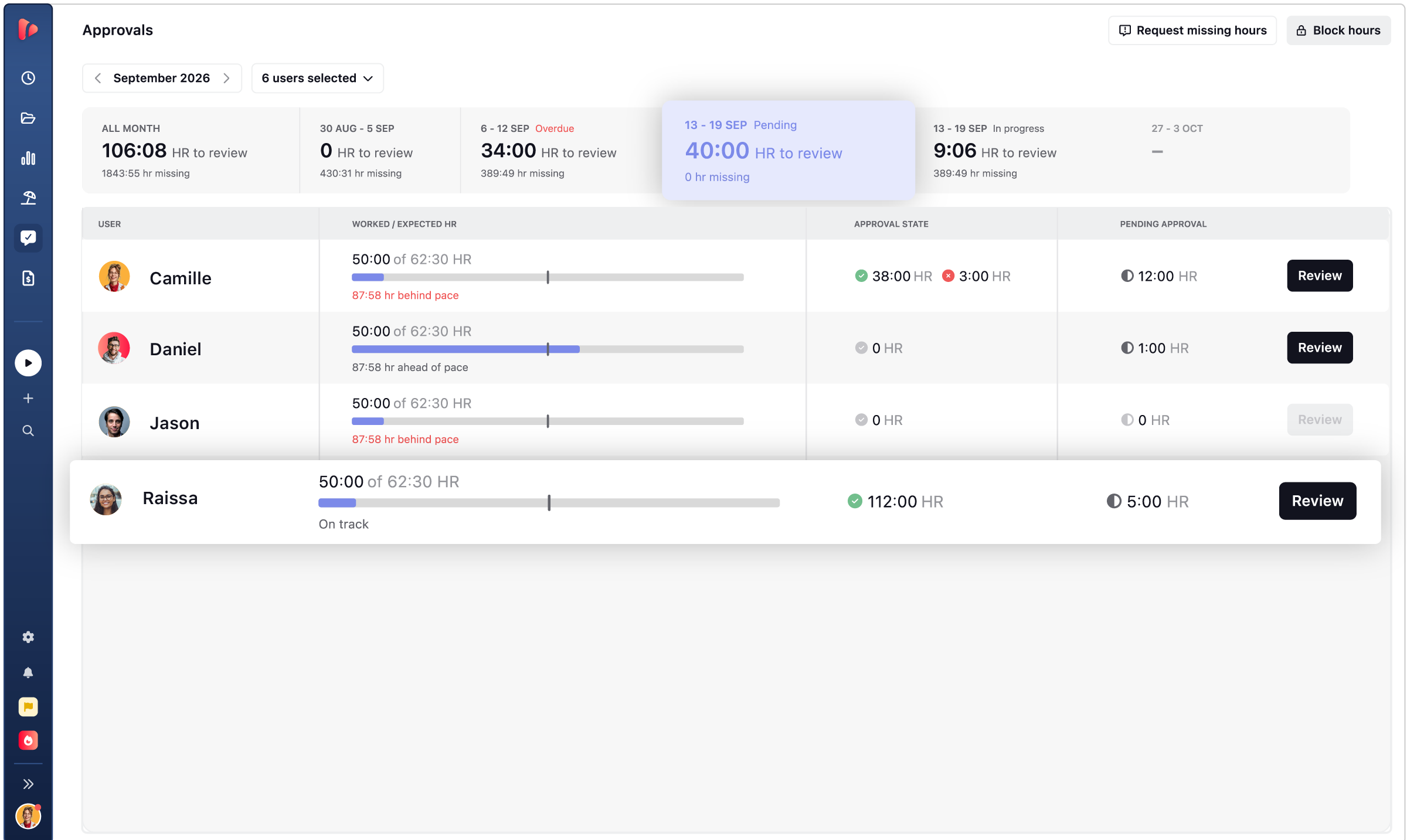Open the user profile avatar in sidebar
Screen dimensions: 1407x840
click(28, 816)
